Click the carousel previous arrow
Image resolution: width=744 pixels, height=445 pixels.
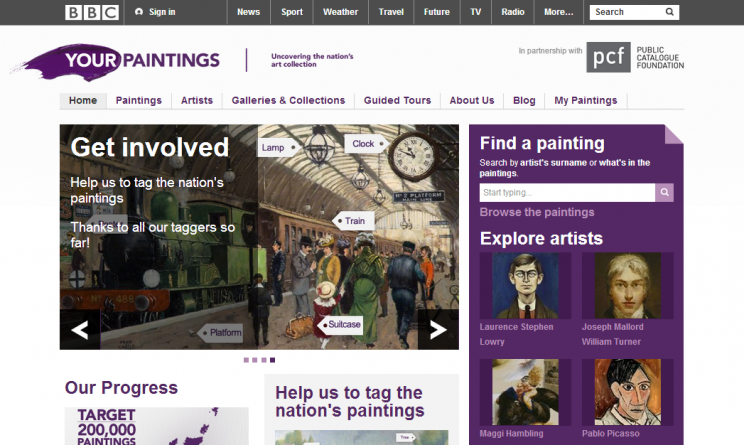[80, 330]
